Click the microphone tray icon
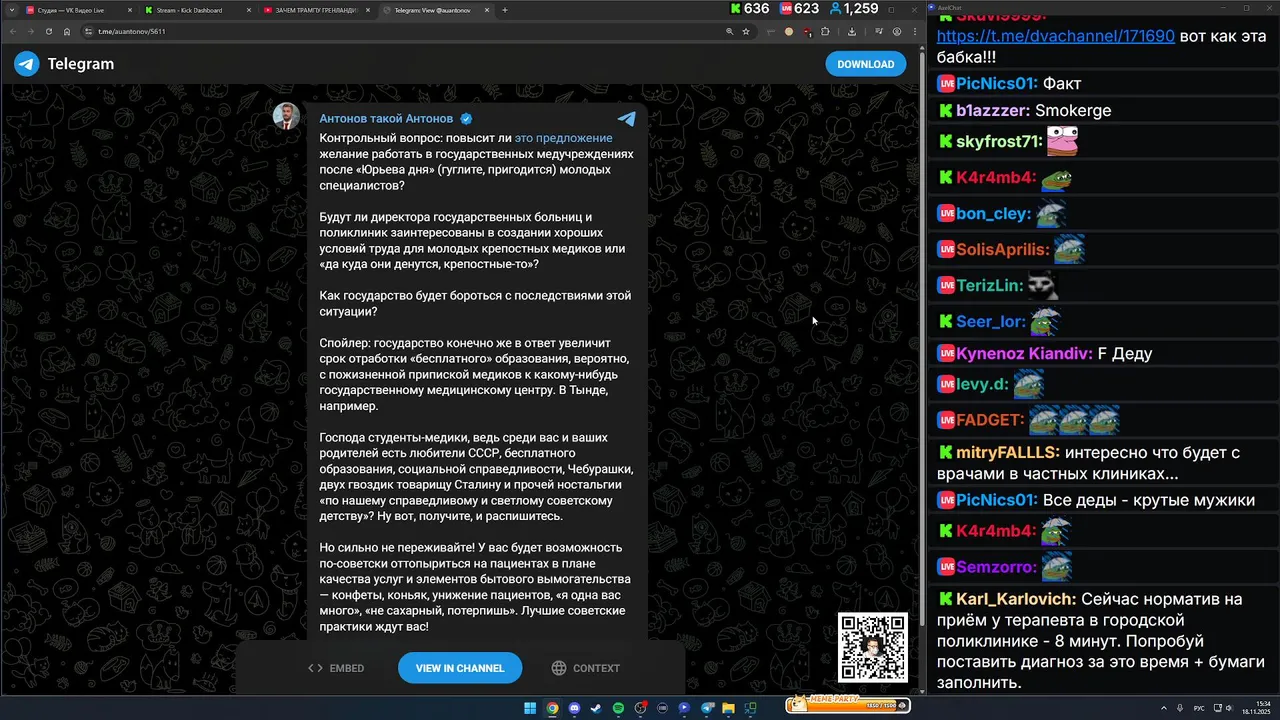This screenshot has height=720, width=1280. tap(1181, 708)
